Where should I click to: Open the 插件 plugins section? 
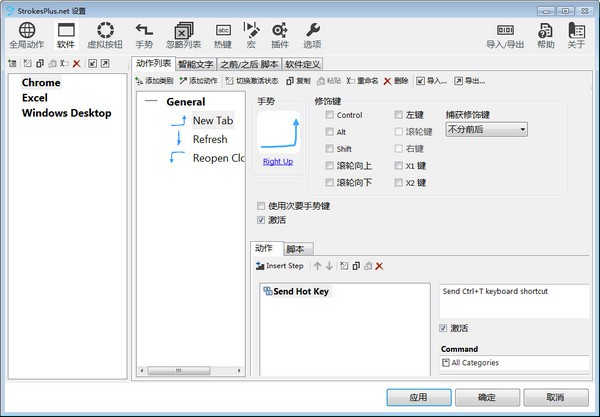coord(279,36)
